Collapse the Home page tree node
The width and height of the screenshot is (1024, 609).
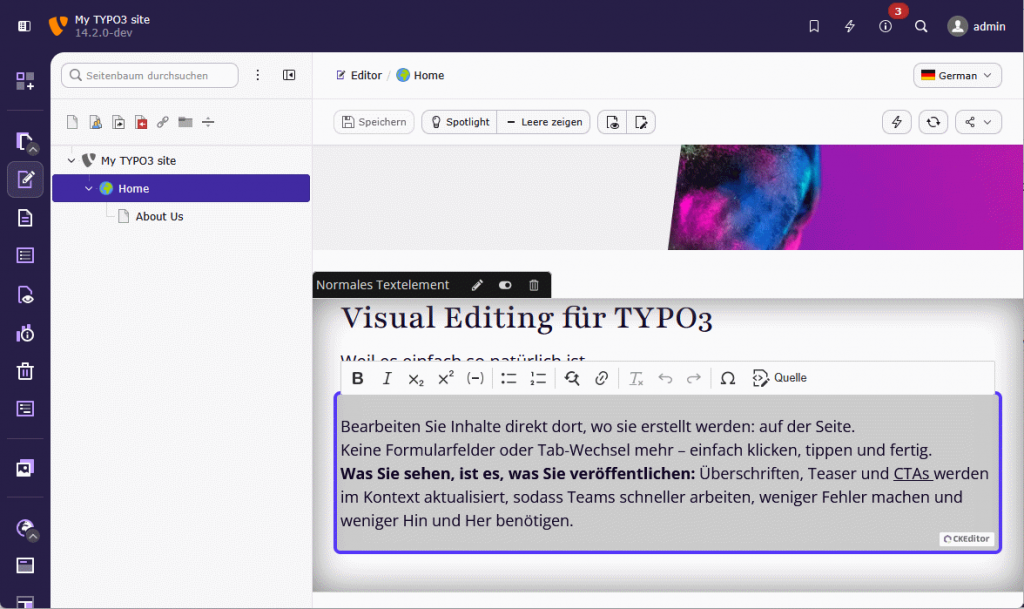[89, 188]
